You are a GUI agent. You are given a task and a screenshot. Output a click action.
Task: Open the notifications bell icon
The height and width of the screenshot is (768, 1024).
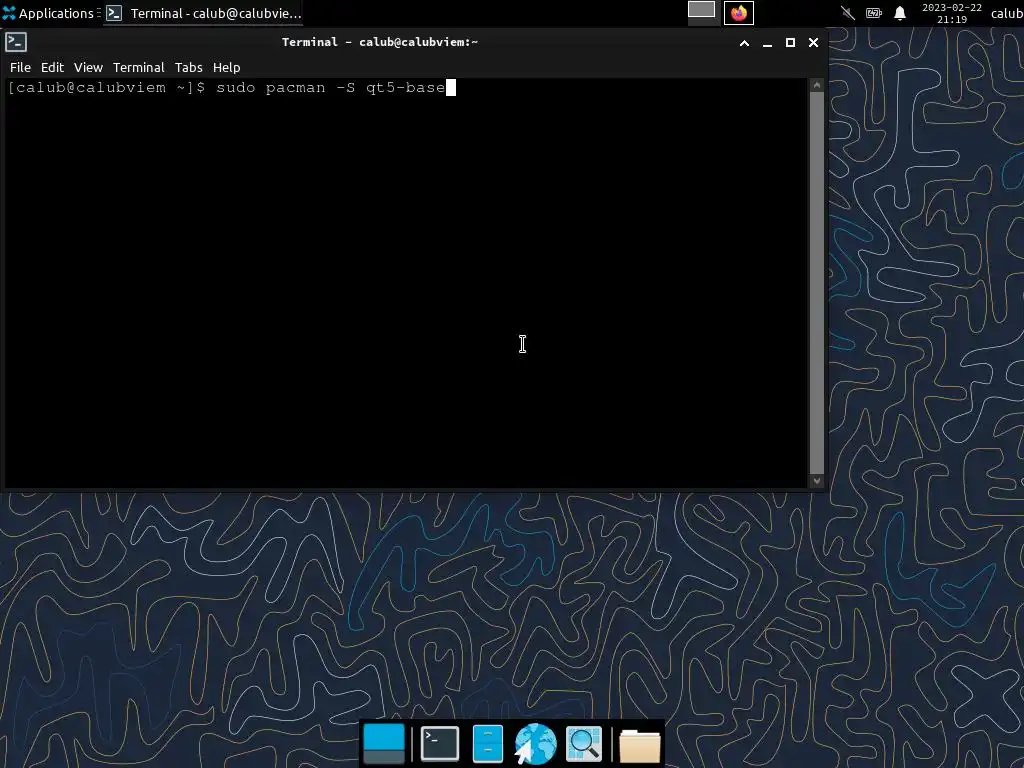(900, 13)
